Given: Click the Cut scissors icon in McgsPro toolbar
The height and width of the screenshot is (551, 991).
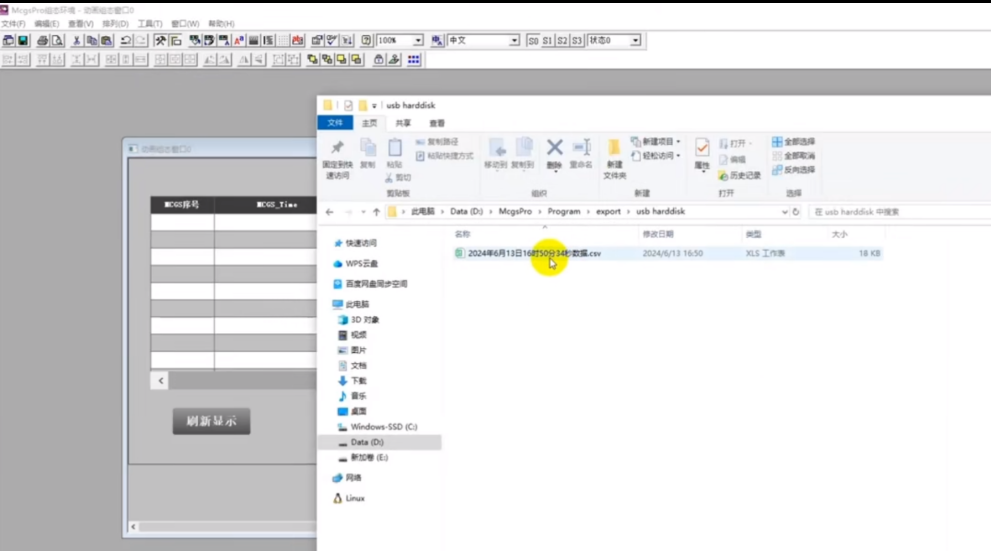Looking at the screenshot, I should point(77,41).
